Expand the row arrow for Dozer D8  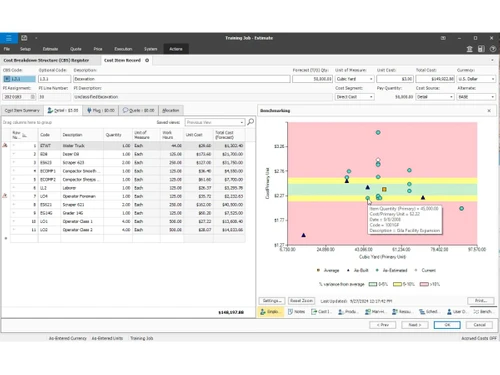point(14,154)
